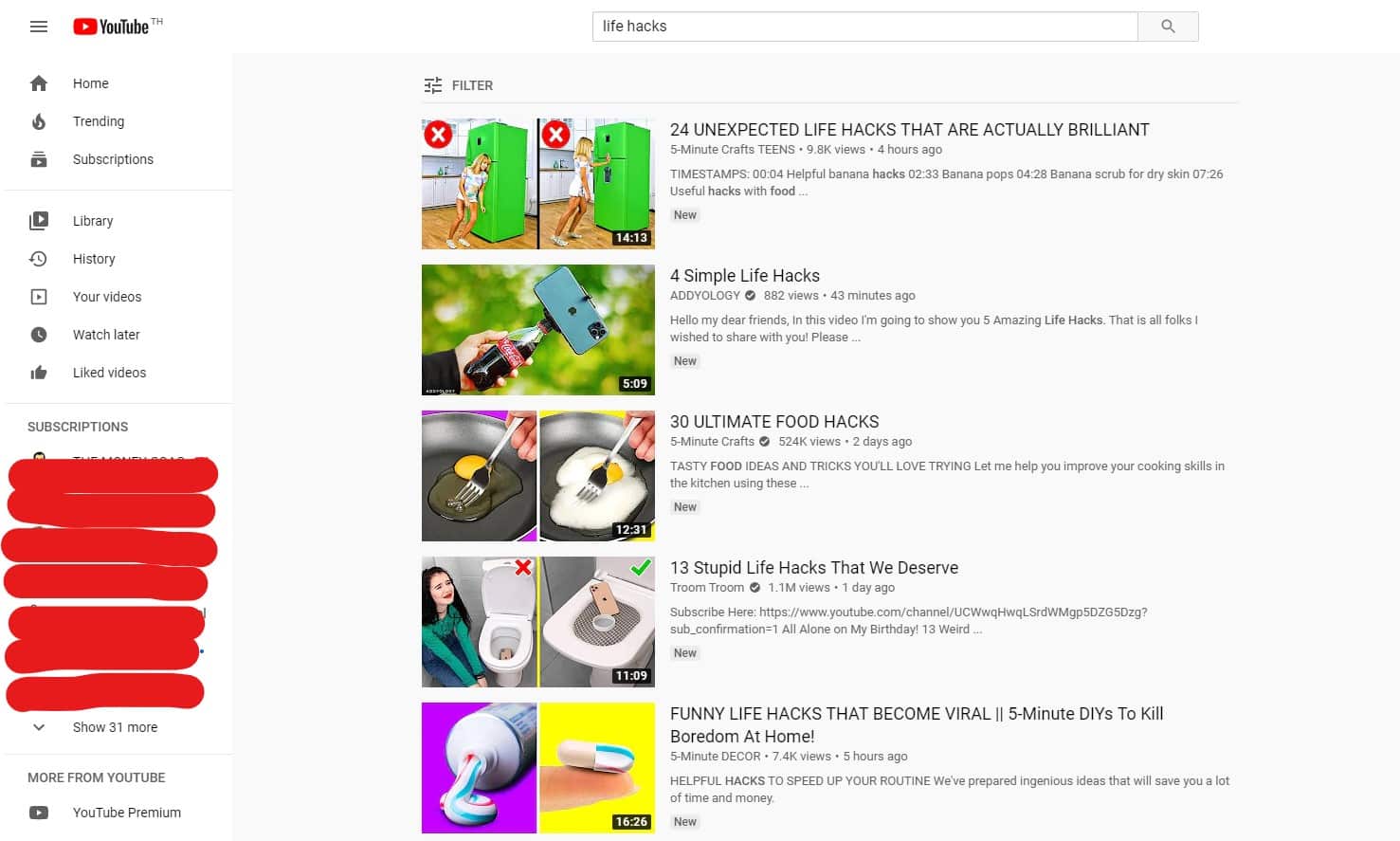Click the Subscriptions sidebar icon

[x=39, y=159]
